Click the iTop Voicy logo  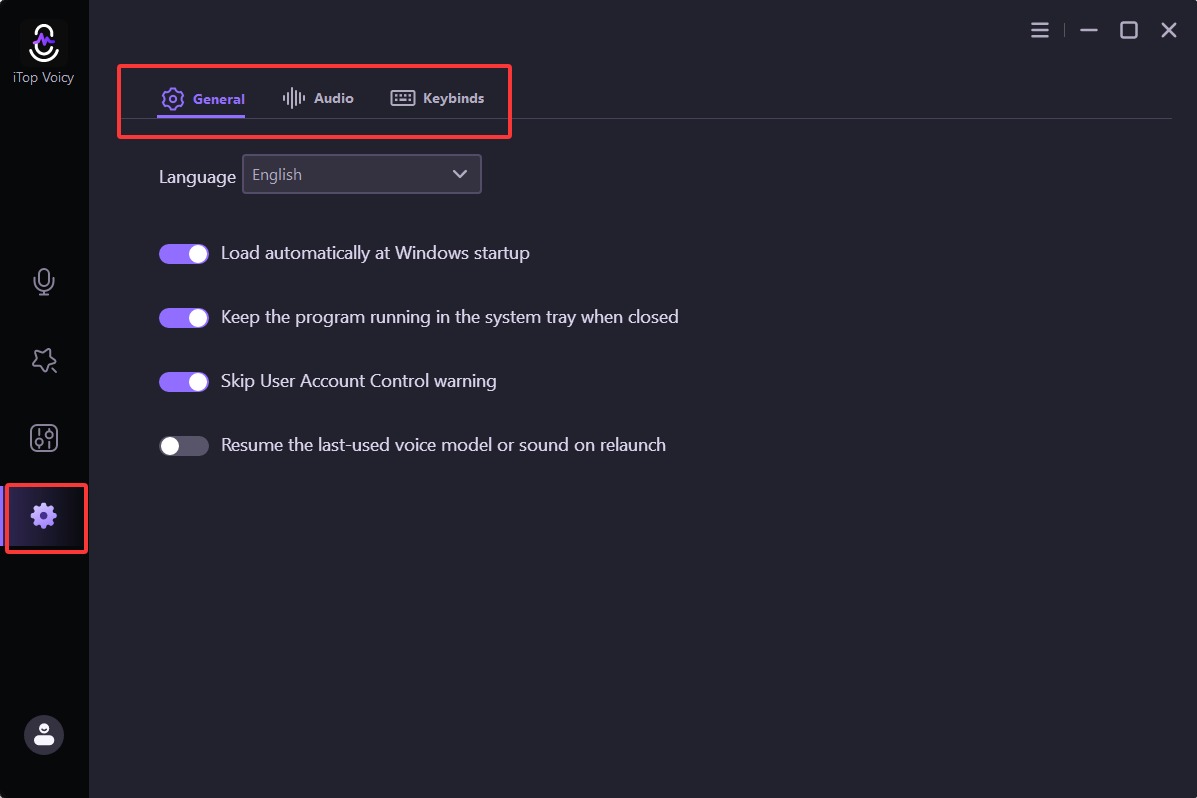pos(44,42)
